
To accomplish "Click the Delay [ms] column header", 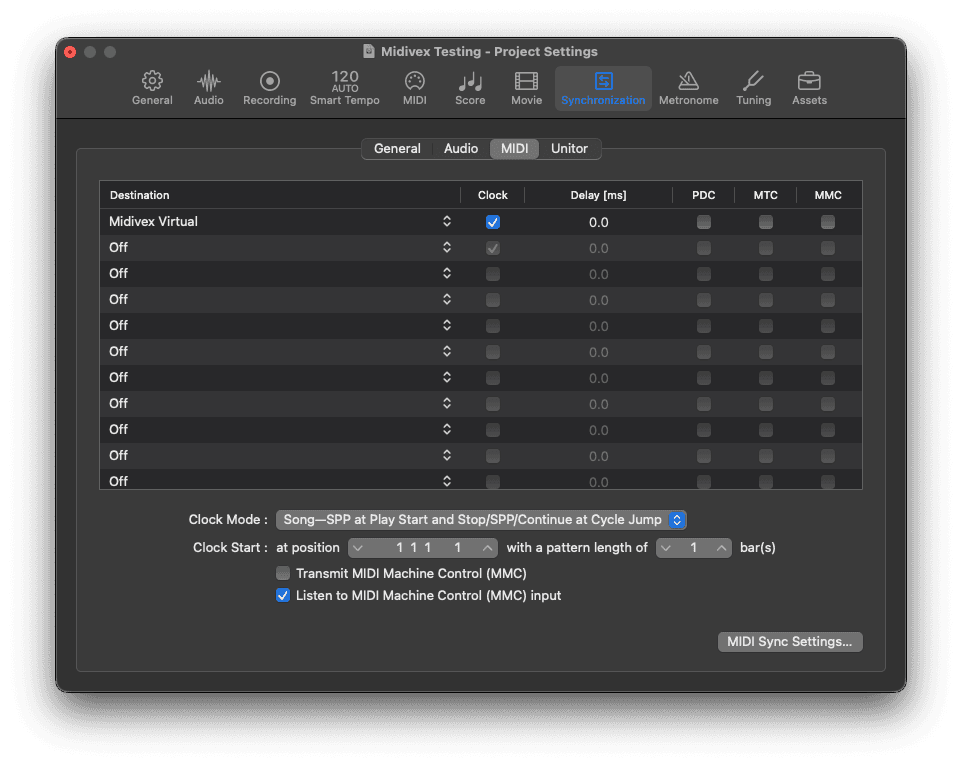I will click(x=598, y=195).
